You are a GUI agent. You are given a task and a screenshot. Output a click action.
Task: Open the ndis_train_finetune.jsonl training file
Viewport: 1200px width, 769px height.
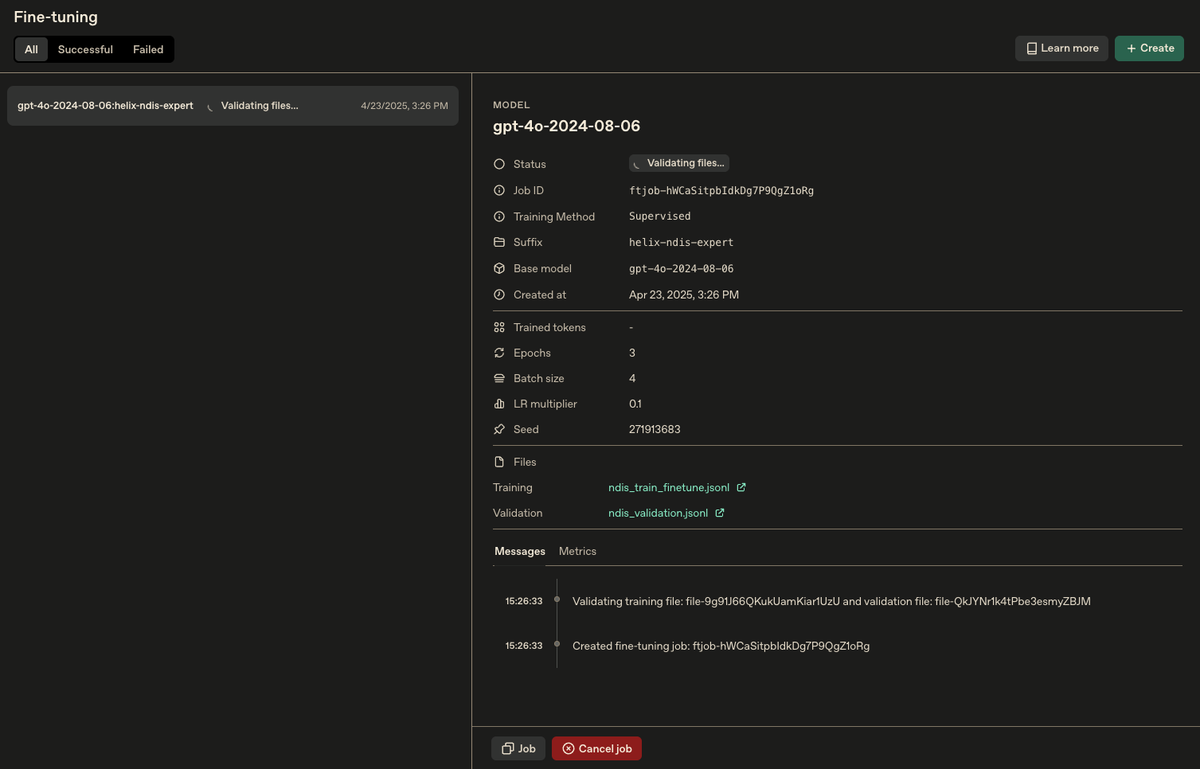click(x=668, y=488)
